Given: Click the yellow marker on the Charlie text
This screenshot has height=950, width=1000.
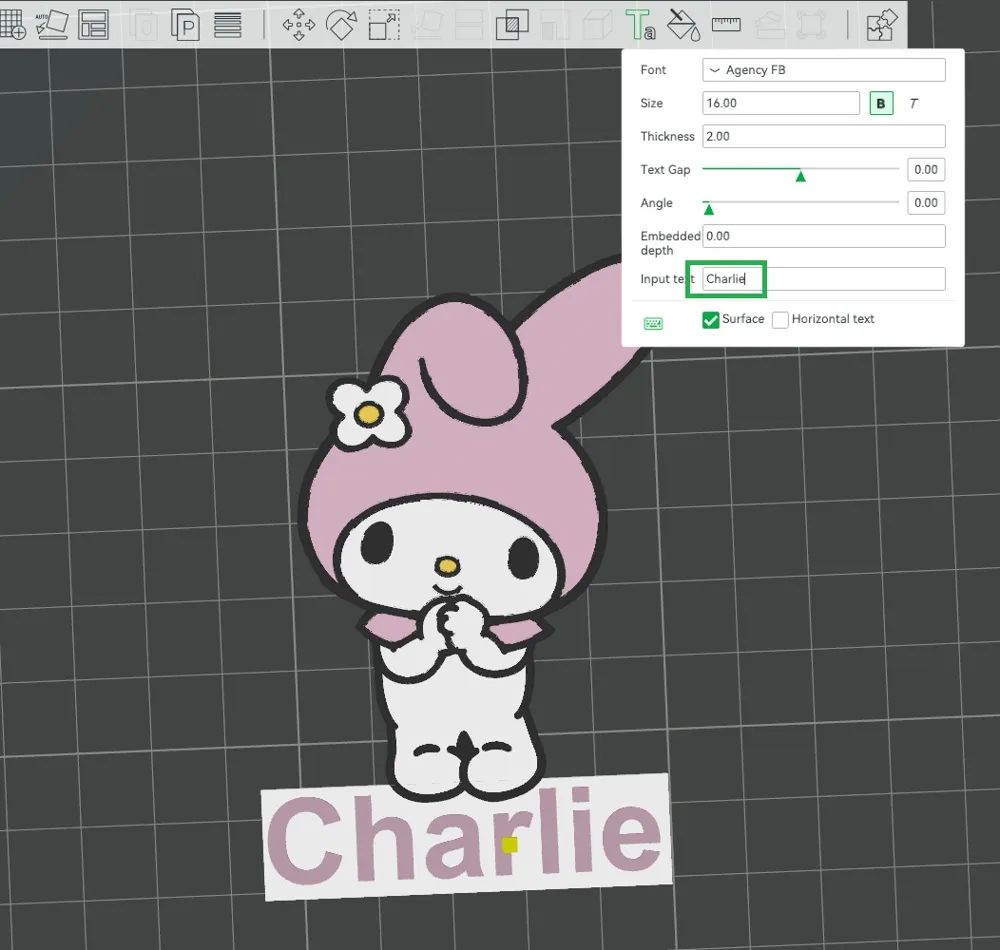Looking at the screenshot, I should [510, 845].
